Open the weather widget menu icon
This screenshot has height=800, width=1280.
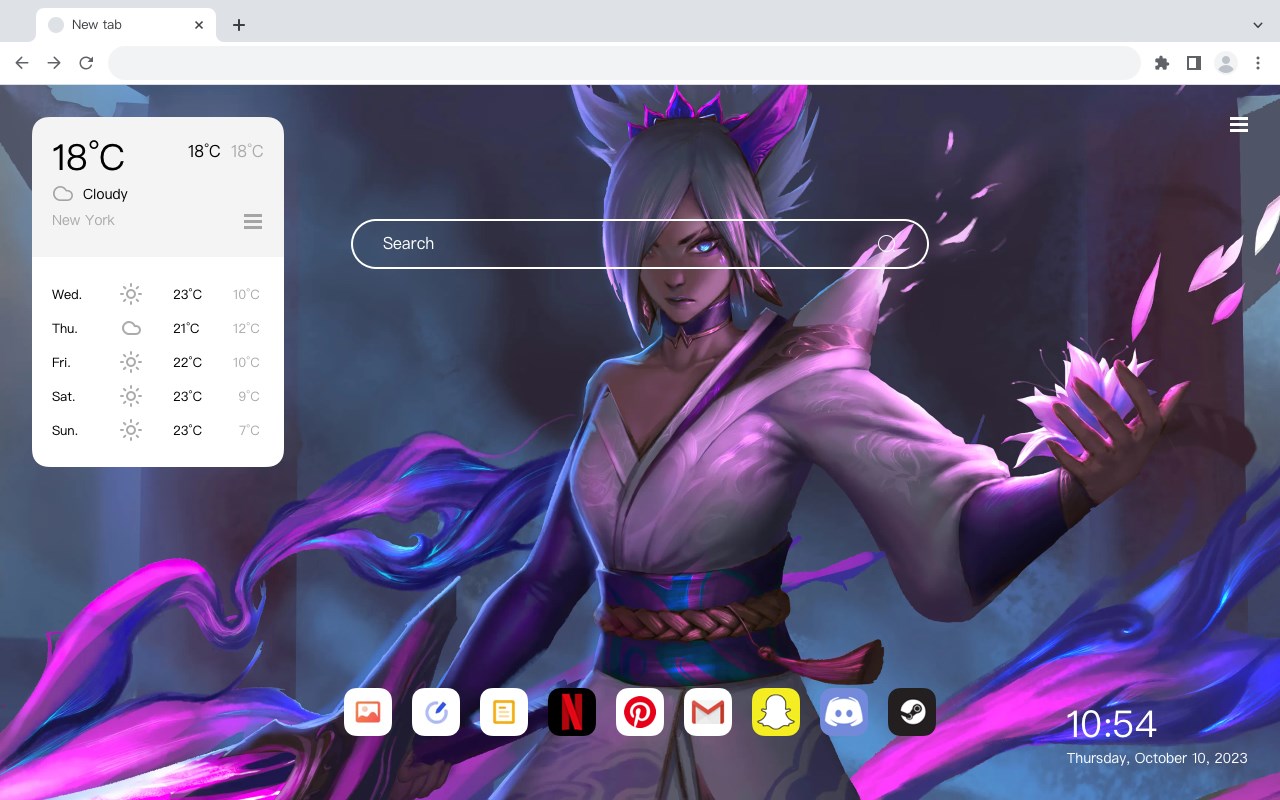253,221
